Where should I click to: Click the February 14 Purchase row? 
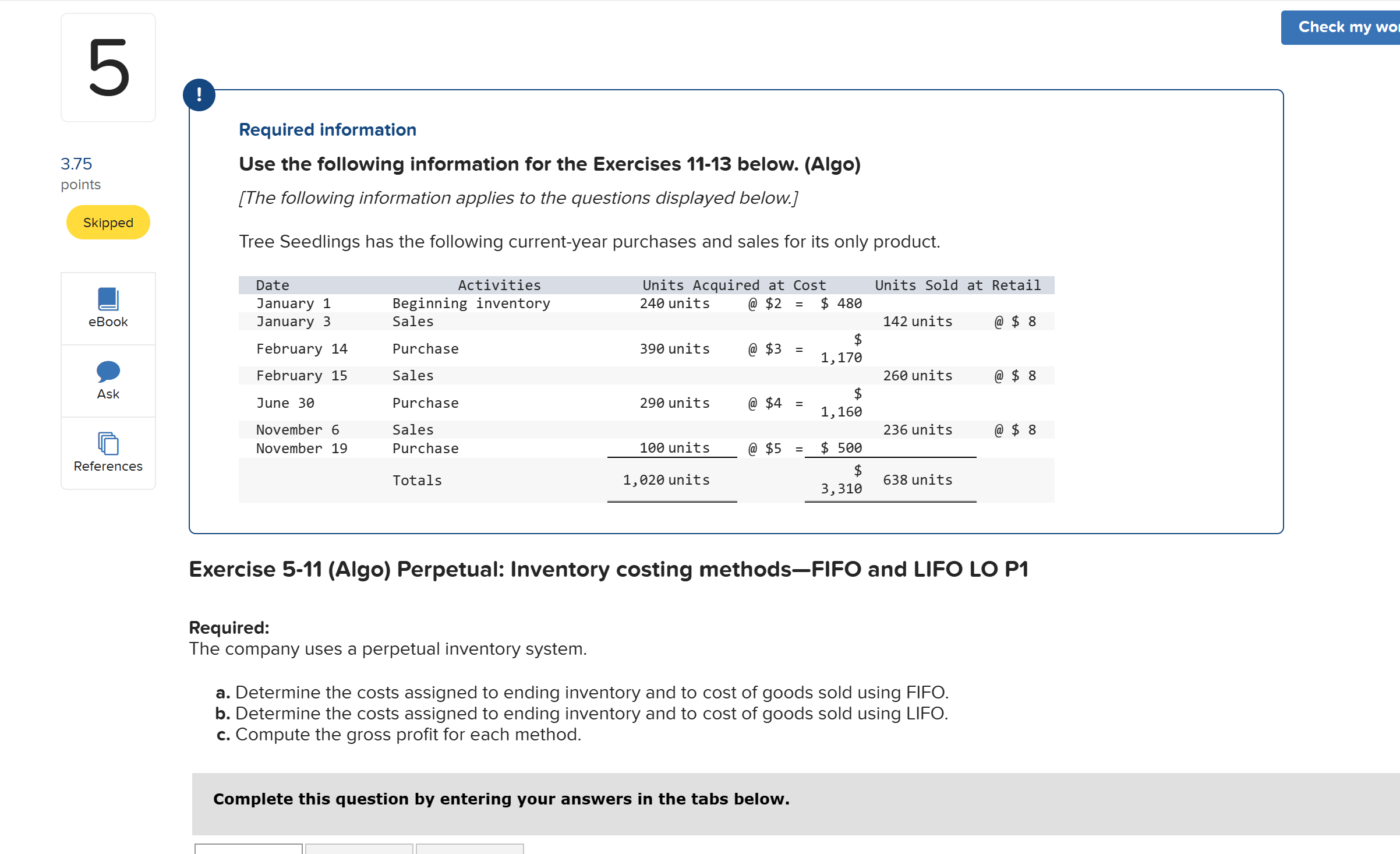click(x=425, y=349)
